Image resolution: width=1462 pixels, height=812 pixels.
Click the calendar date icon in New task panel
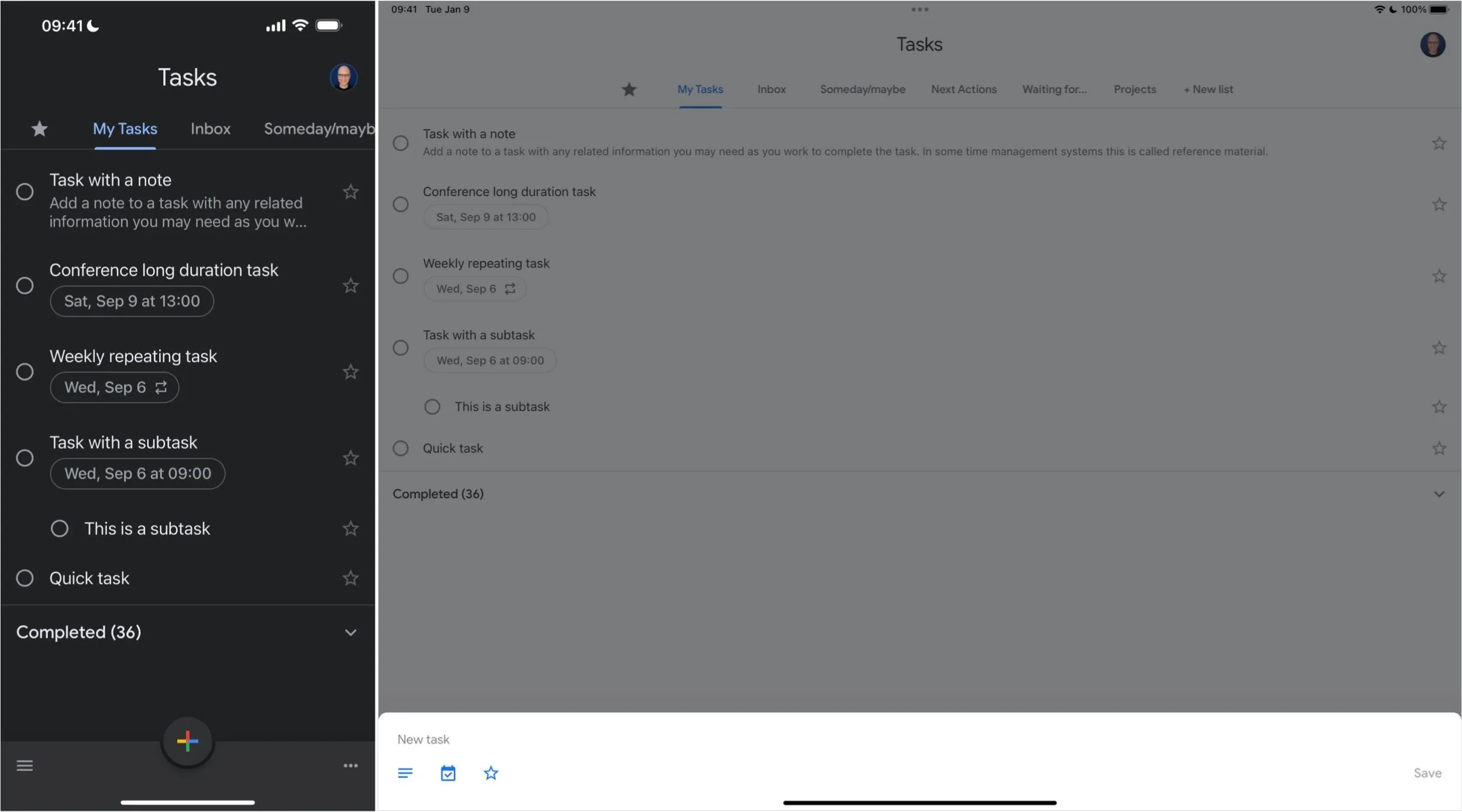click(448, 773)
